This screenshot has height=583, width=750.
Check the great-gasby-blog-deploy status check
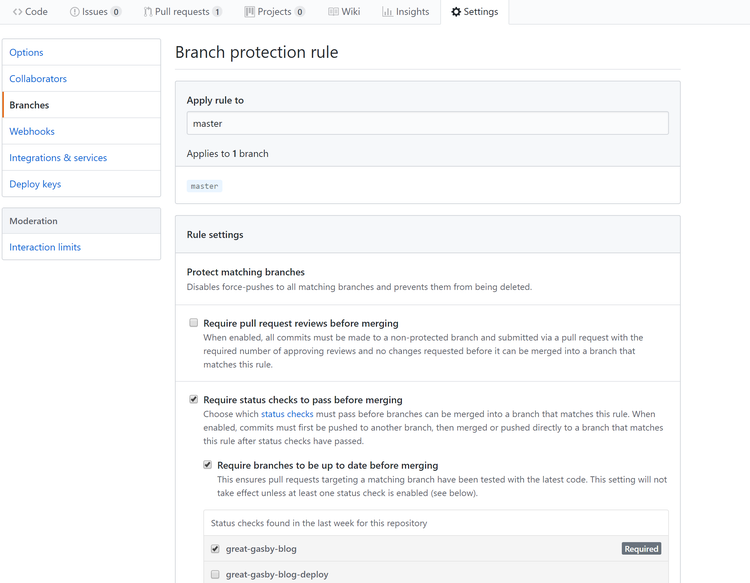click(215, 574)
